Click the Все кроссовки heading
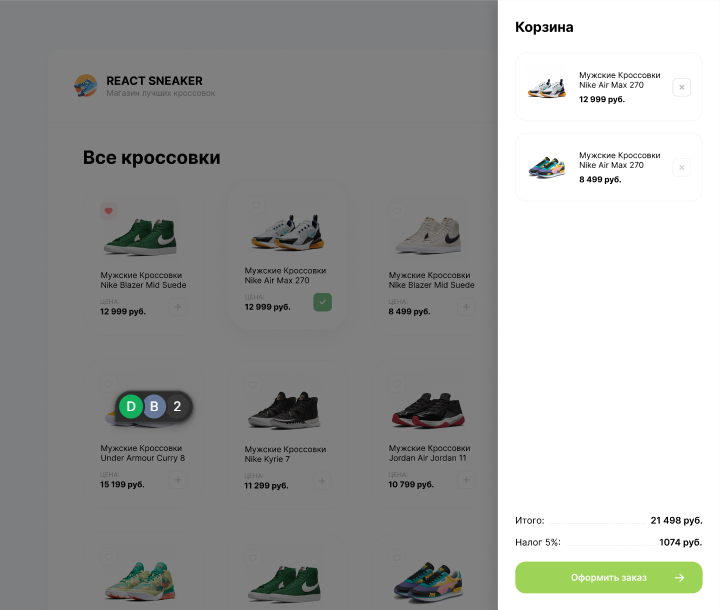The height and width of the screenshot is (610, 720). [x=152, y=158]
